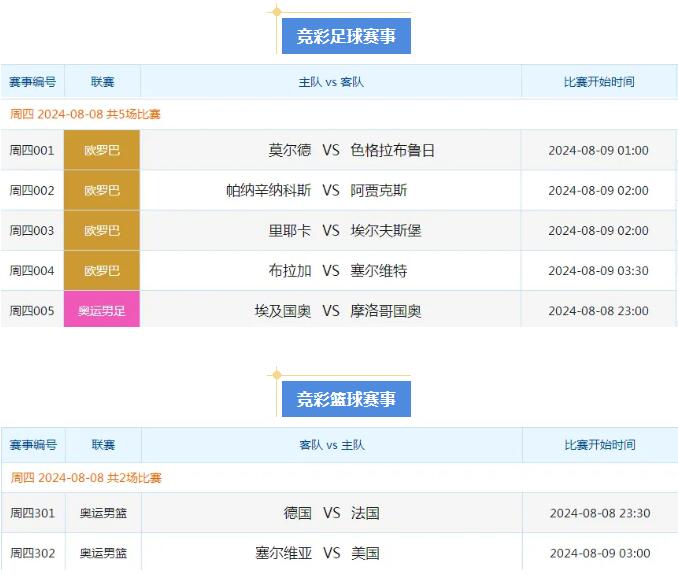Click the star decoration above 竞彩足球赛事
The image size is (678, 576).
[x=277, y=12]
